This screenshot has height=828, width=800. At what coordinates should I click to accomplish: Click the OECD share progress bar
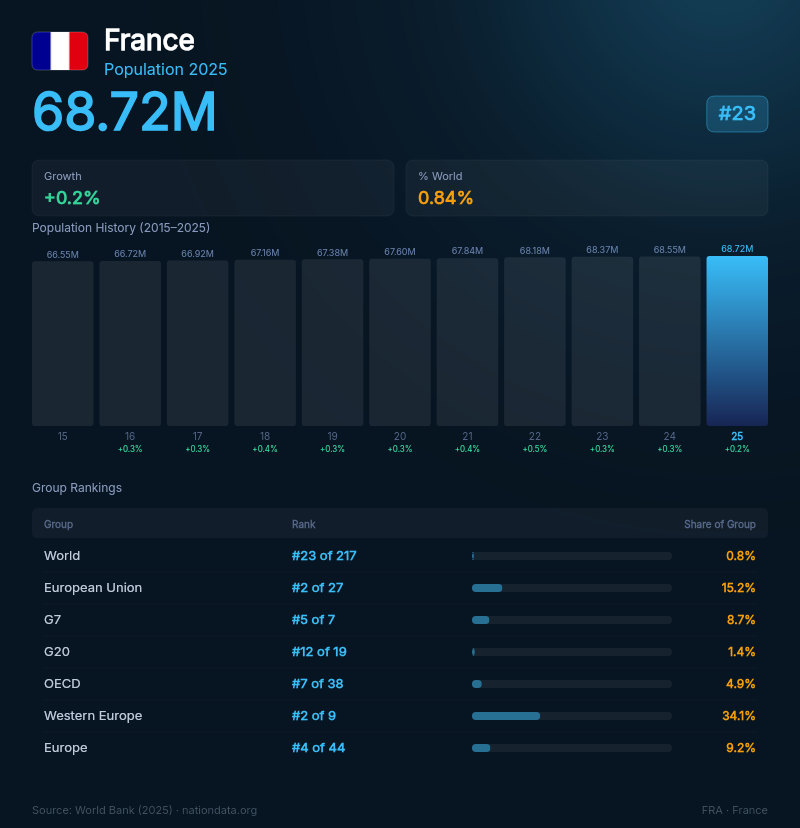[572, 684]
